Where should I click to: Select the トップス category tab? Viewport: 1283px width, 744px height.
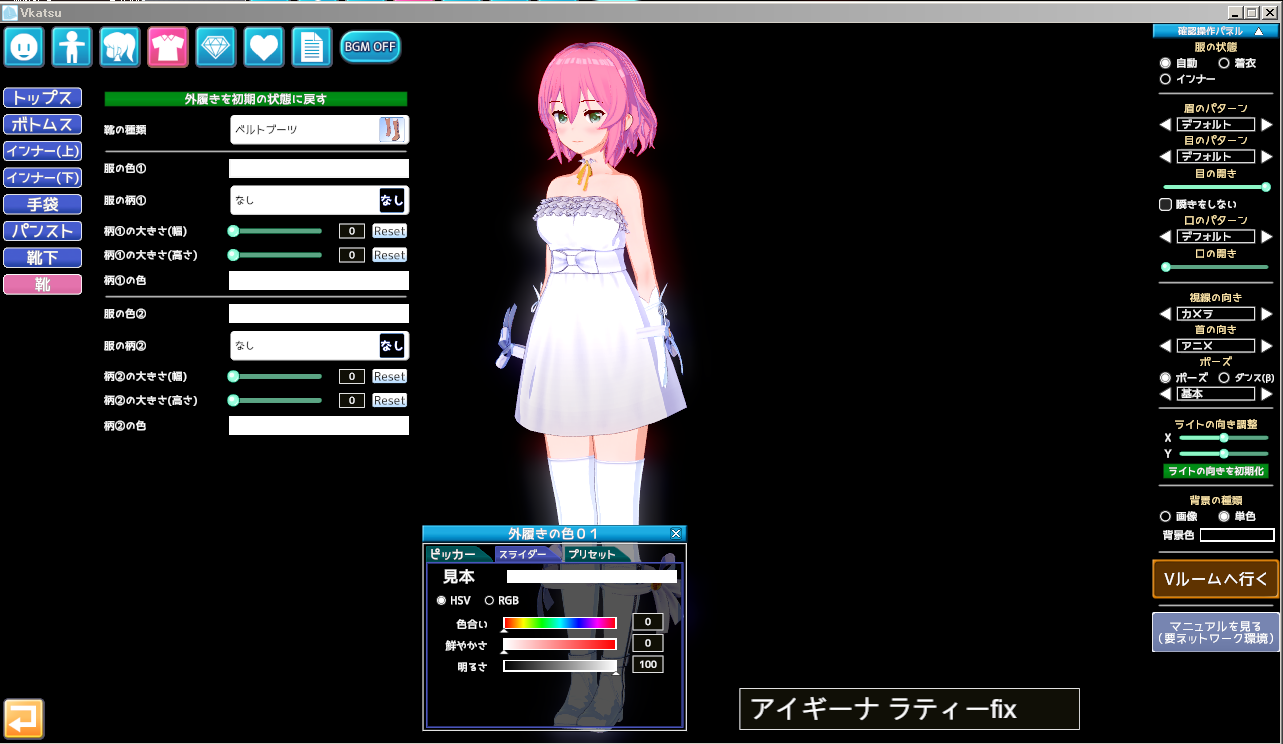42,98
